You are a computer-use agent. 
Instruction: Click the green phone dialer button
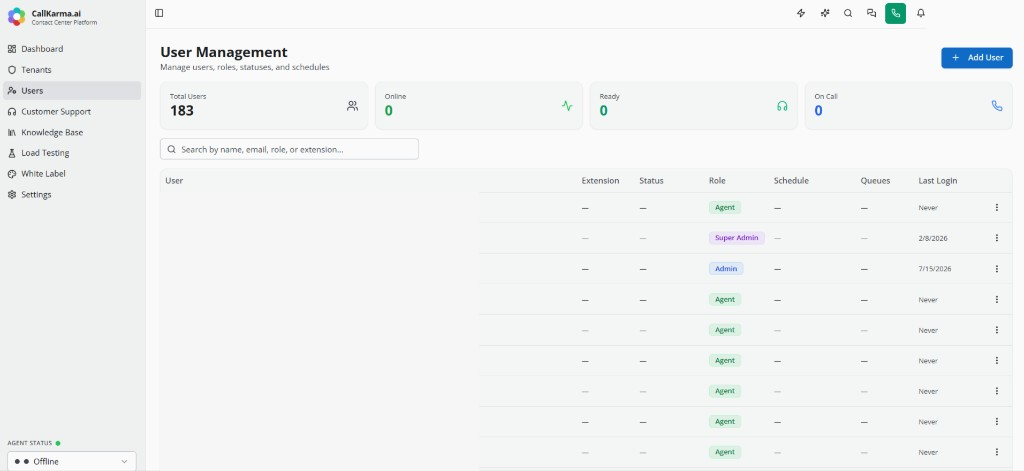tap(895, 13)
